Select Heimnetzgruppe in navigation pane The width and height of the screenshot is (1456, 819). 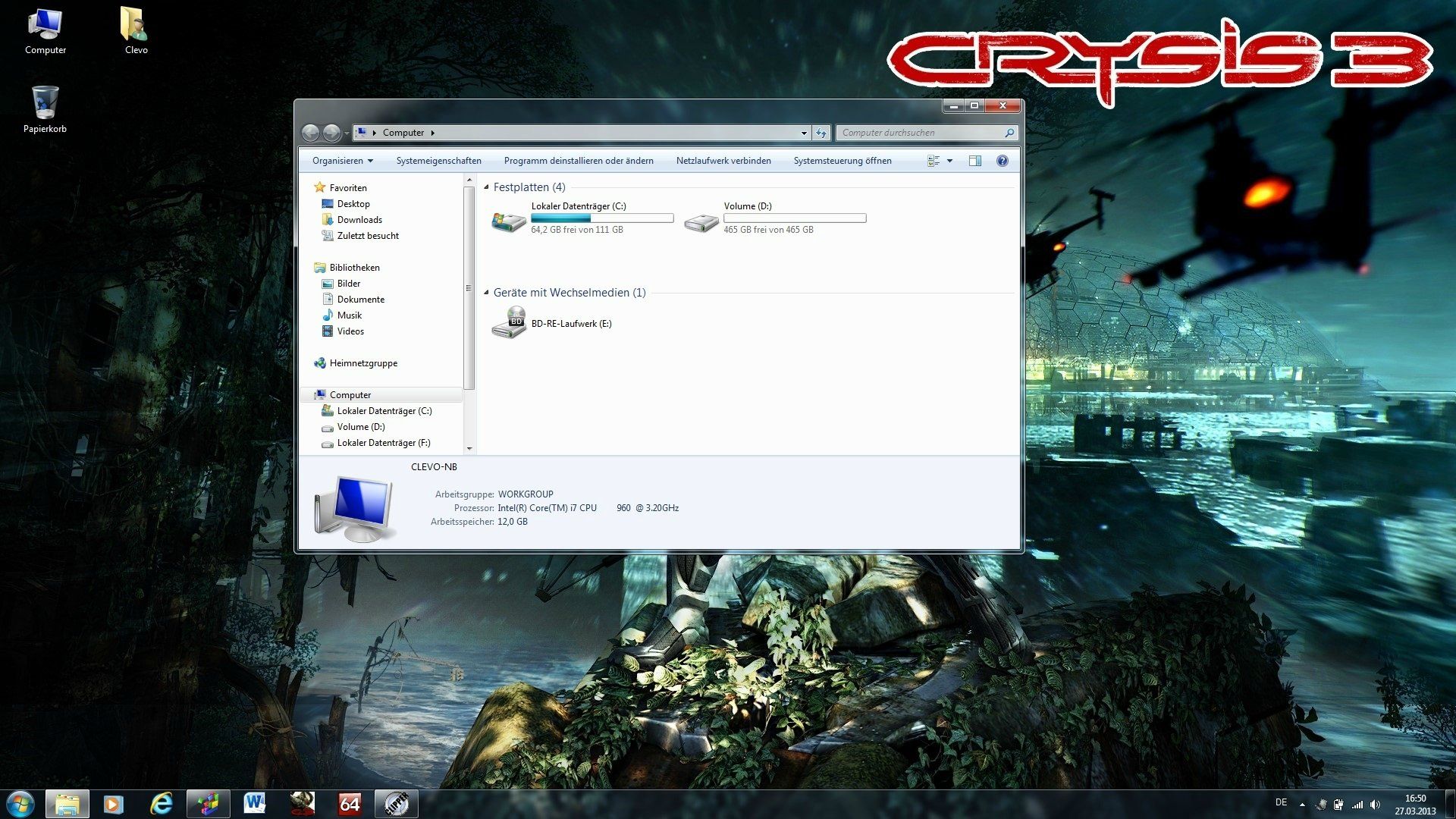(363, 363)
